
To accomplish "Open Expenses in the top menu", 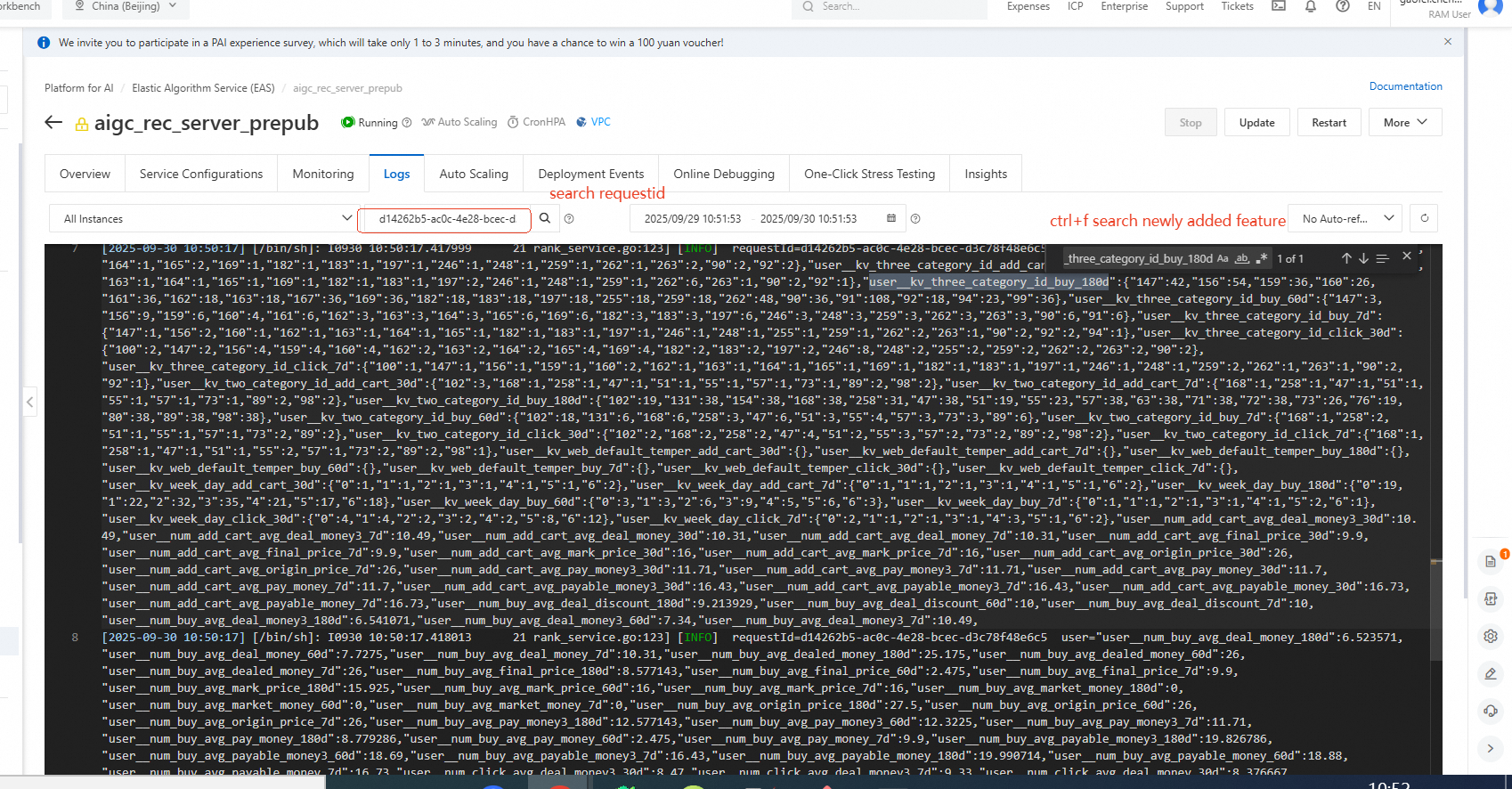I will 1028,6.
